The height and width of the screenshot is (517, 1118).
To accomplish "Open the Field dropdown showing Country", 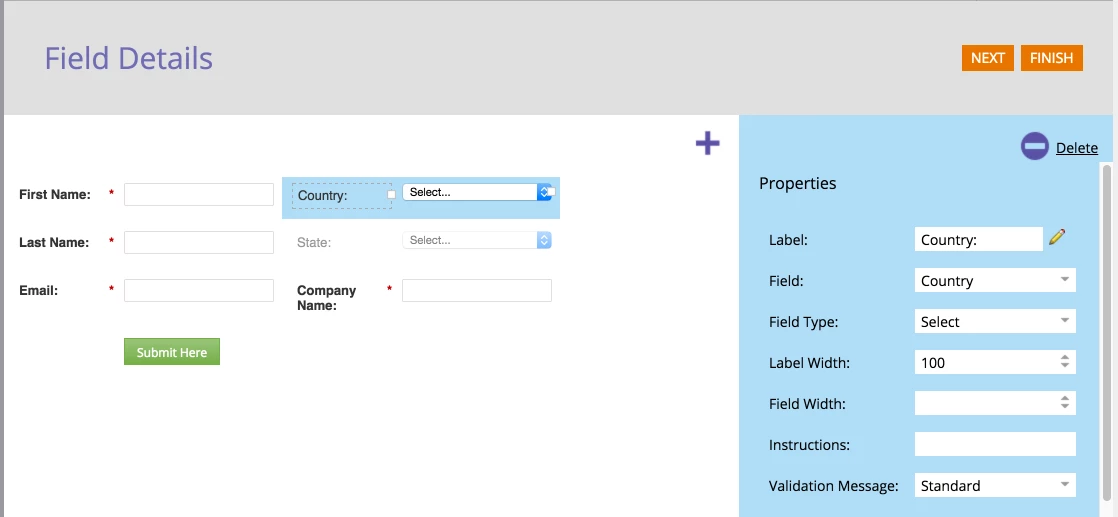I will (x=995, y=280).
